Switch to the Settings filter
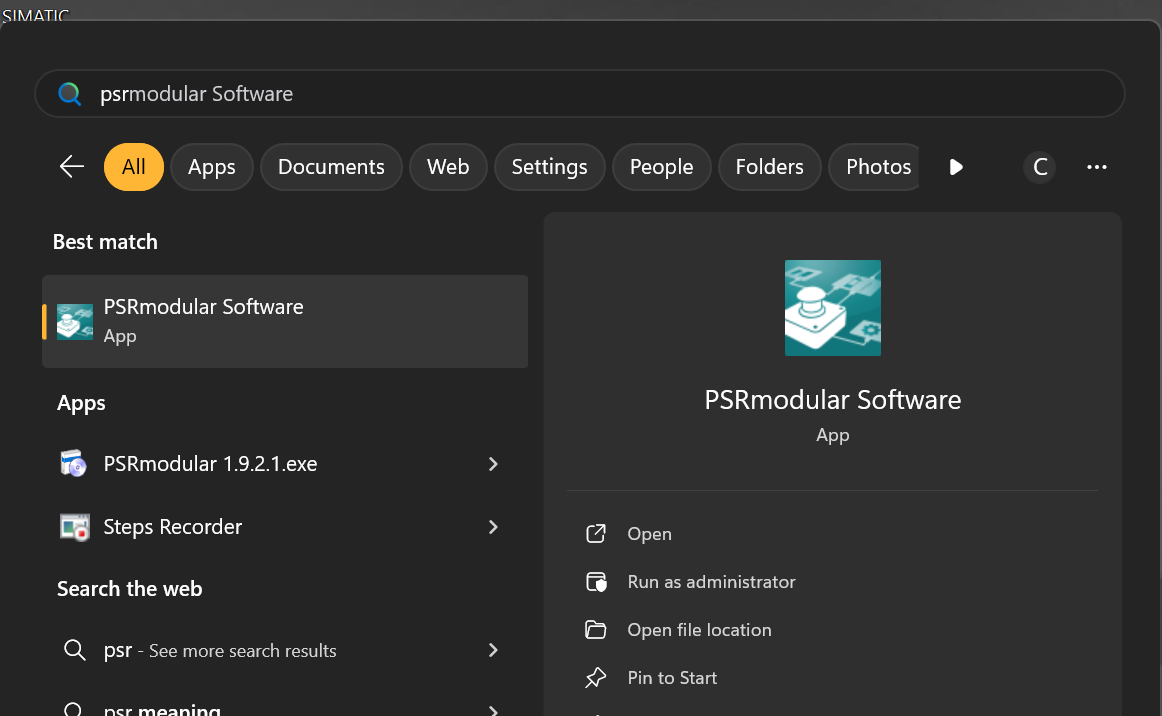Screen dimensions: 1162x716 point(549,167)
